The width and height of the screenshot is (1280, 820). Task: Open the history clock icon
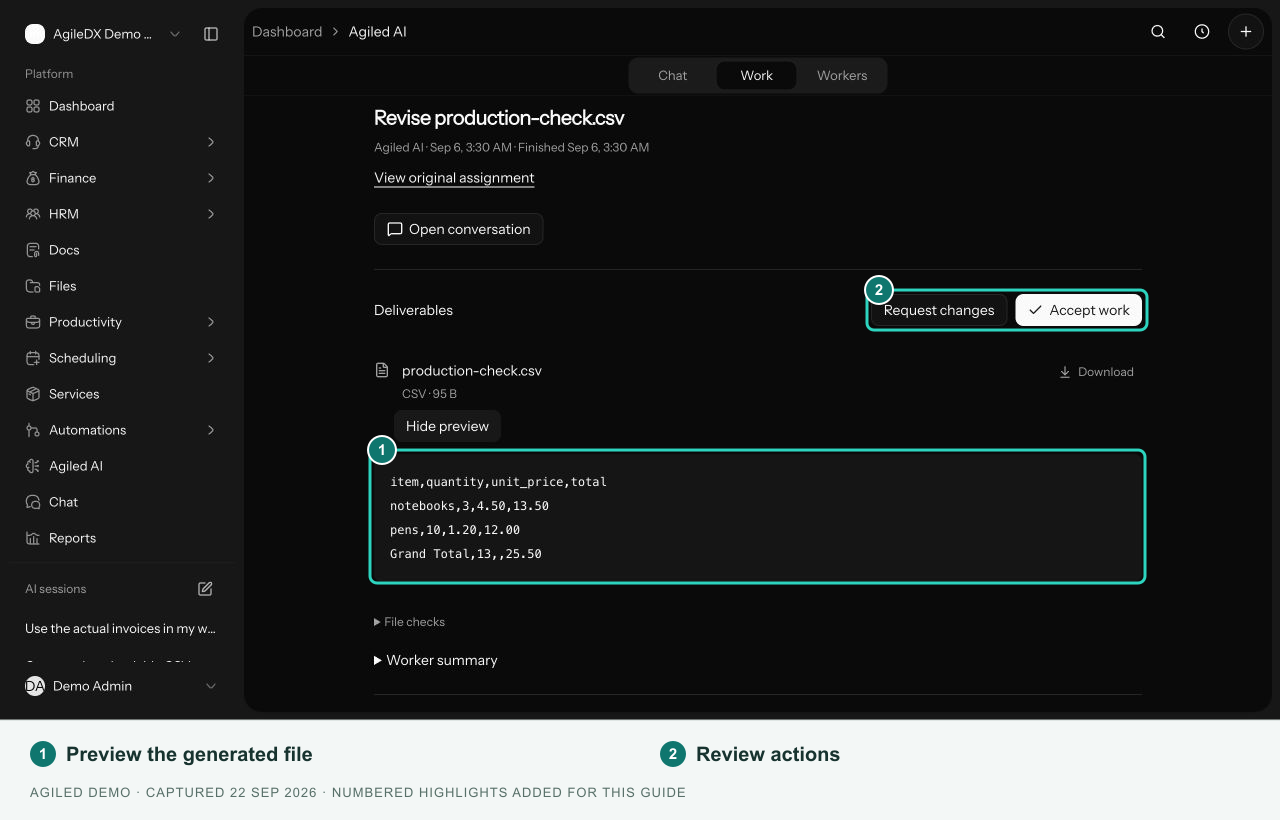tap(1202, 32)
